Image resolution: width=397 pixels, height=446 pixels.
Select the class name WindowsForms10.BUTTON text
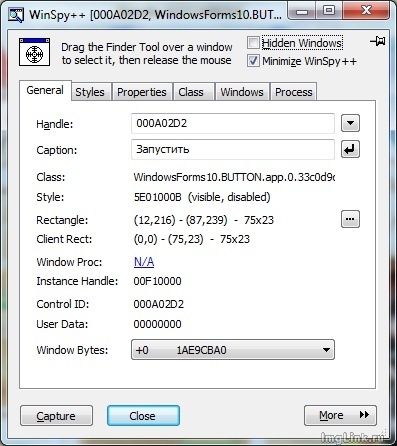[234, 177]
